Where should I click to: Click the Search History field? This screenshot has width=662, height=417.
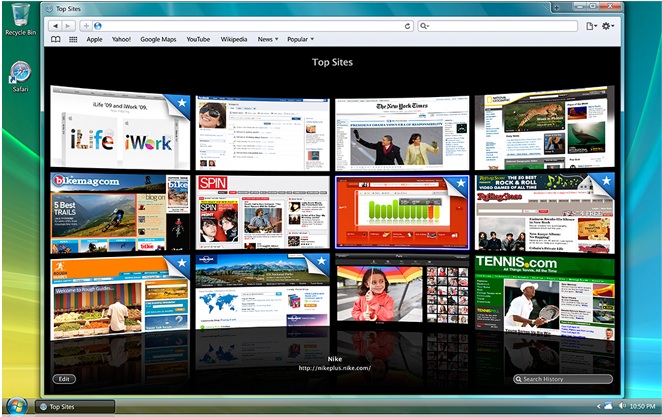point(563,379)
